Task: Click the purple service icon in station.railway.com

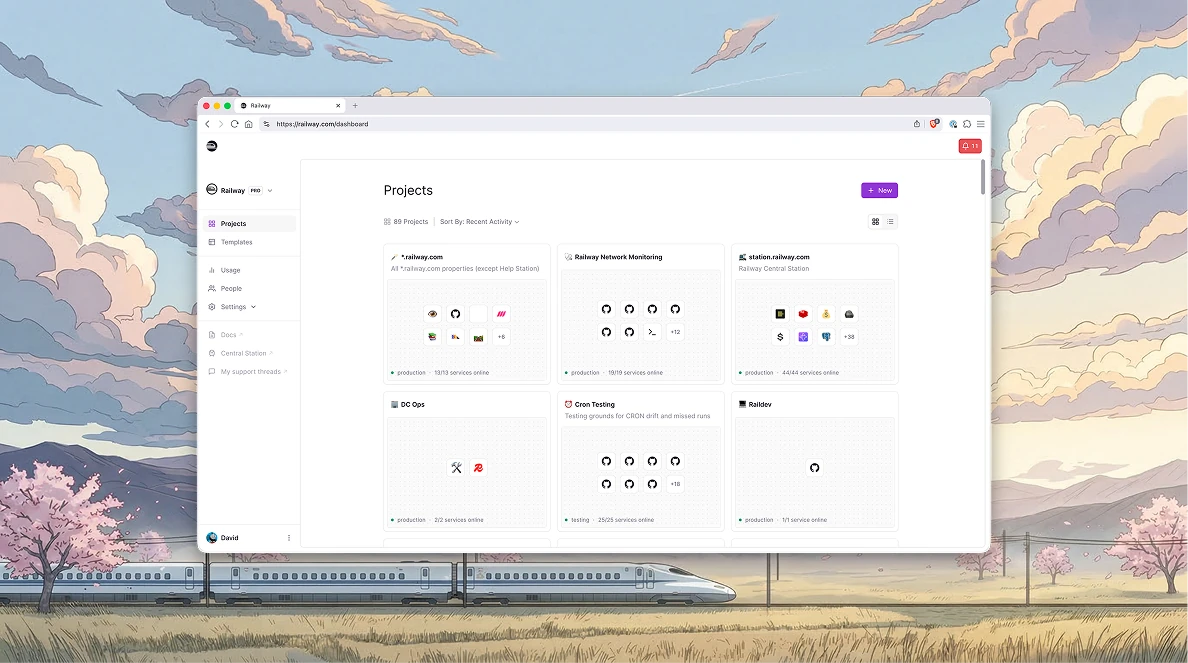Action: [x=803, y=337]
